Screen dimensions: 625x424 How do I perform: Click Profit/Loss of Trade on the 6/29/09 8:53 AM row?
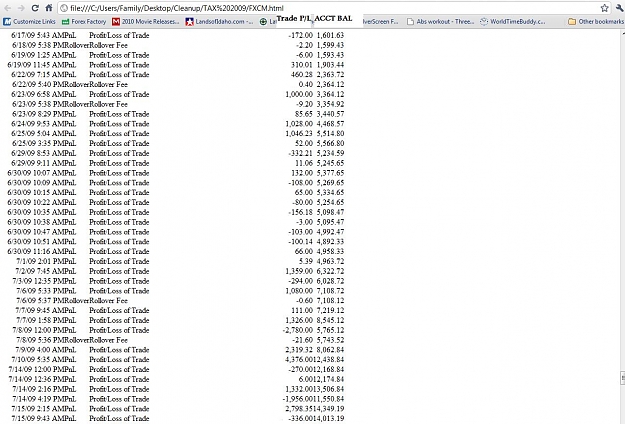tap(119, 153)
